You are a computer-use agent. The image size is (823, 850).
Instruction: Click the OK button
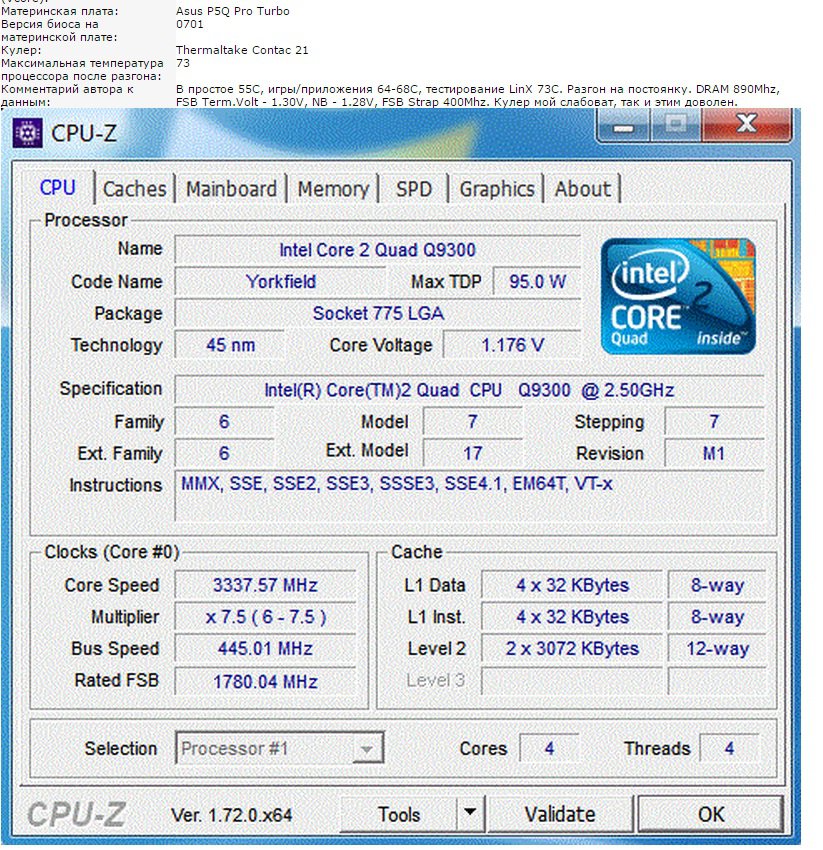711,814
